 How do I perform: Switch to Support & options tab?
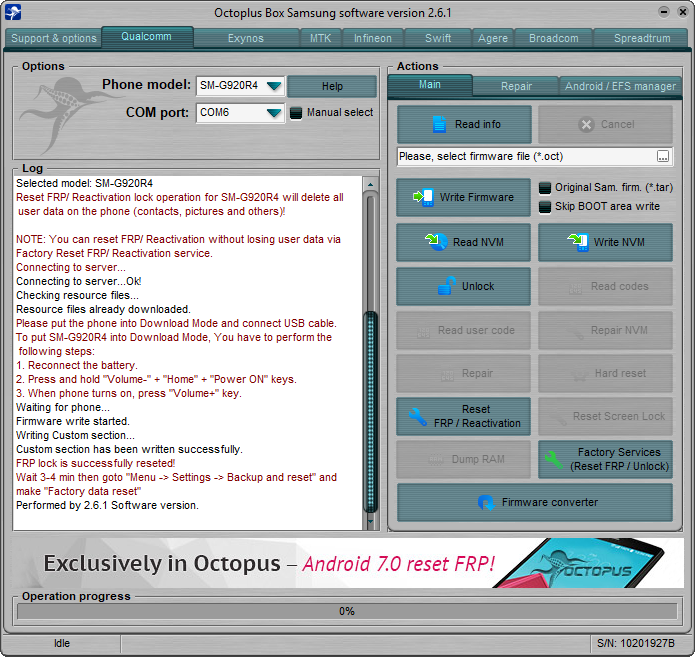tap(54, 39)
